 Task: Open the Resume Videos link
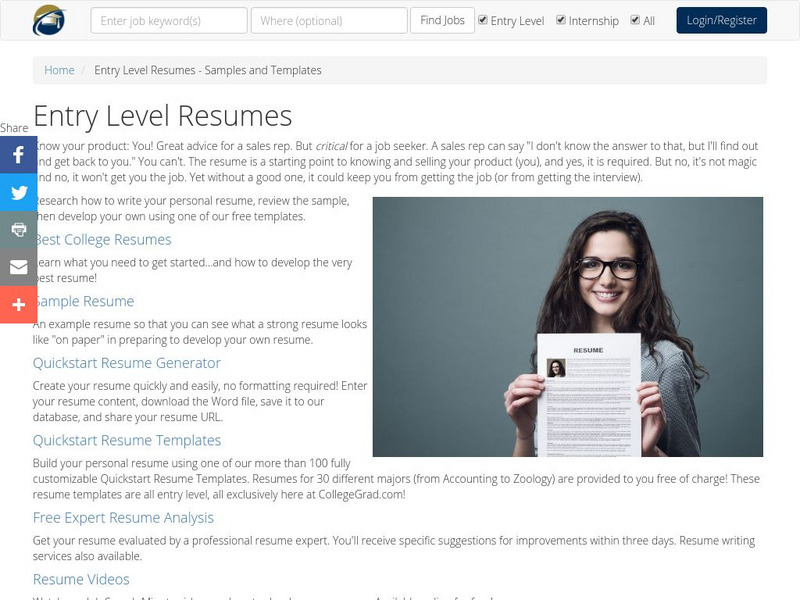[x=81, y=579]
